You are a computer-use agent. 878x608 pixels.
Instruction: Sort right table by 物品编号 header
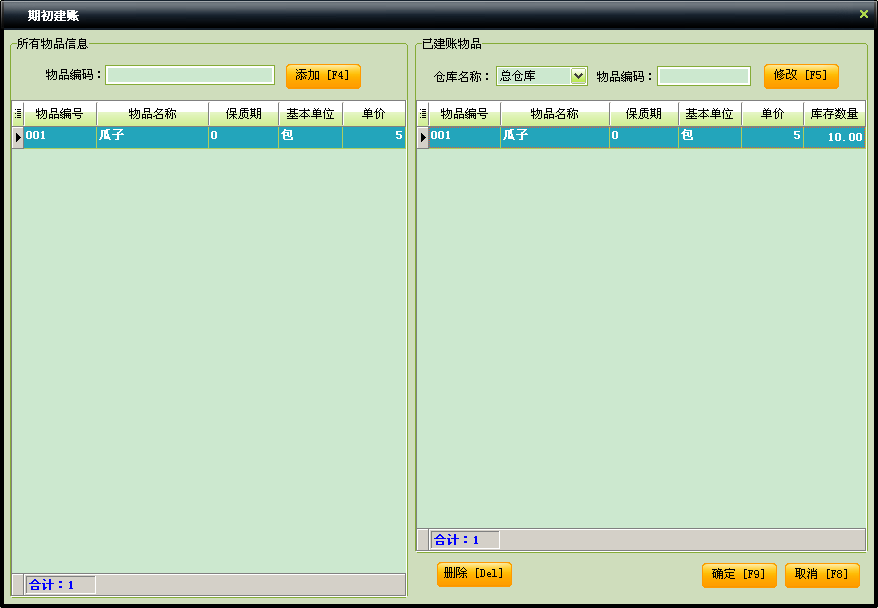465,114
